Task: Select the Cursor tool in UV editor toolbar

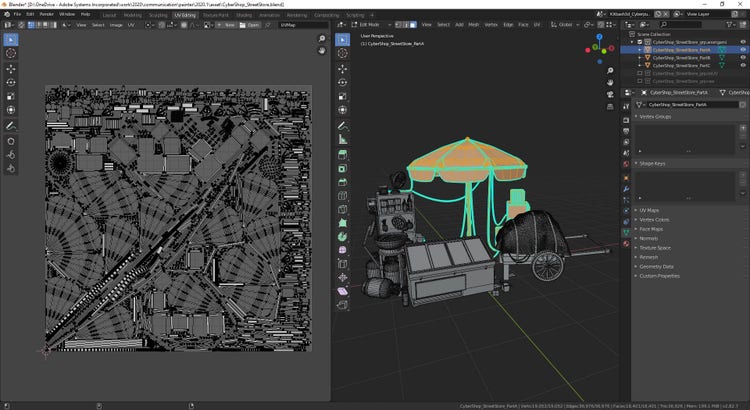Action: pyautogui.click(x=10, y=54)
